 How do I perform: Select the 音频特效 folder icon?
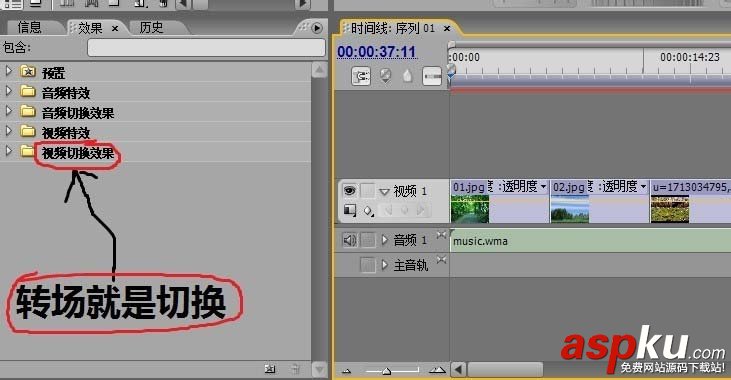(28, 91)
